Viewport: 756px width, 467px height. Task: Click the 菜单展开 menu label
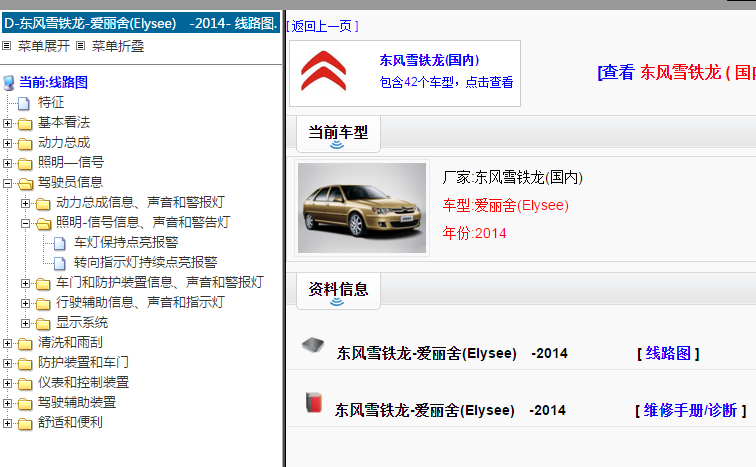click(44, 46)
